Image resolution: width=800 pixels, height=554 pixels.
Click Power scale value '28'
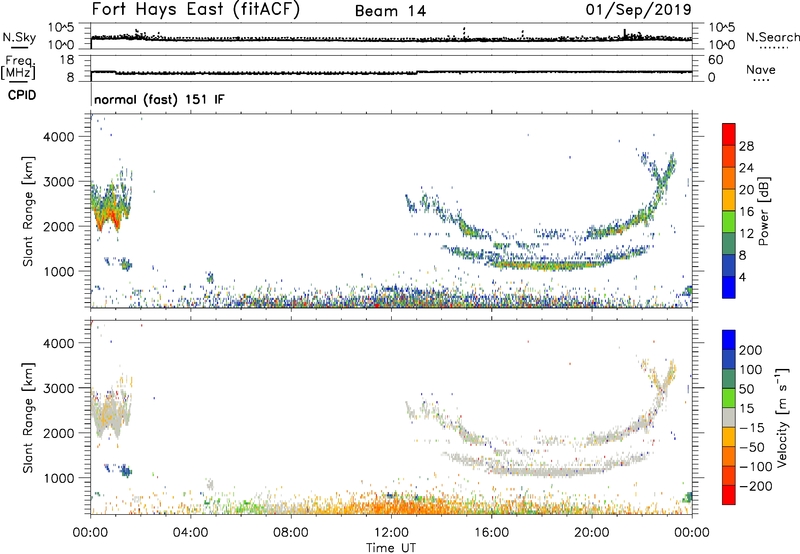[746, 146]
